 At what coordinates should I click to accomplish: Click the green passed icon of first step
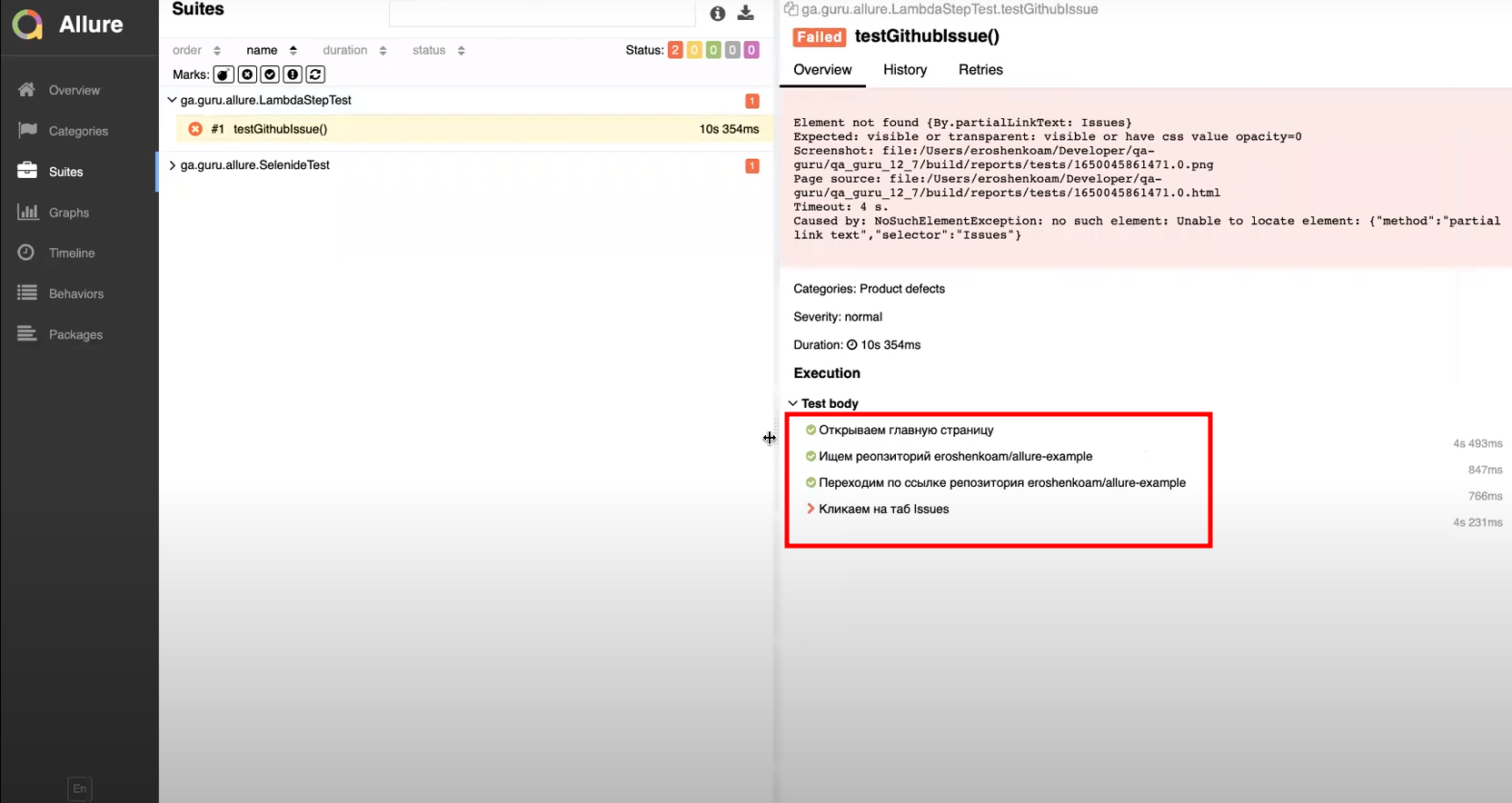[x=811, y=430]
